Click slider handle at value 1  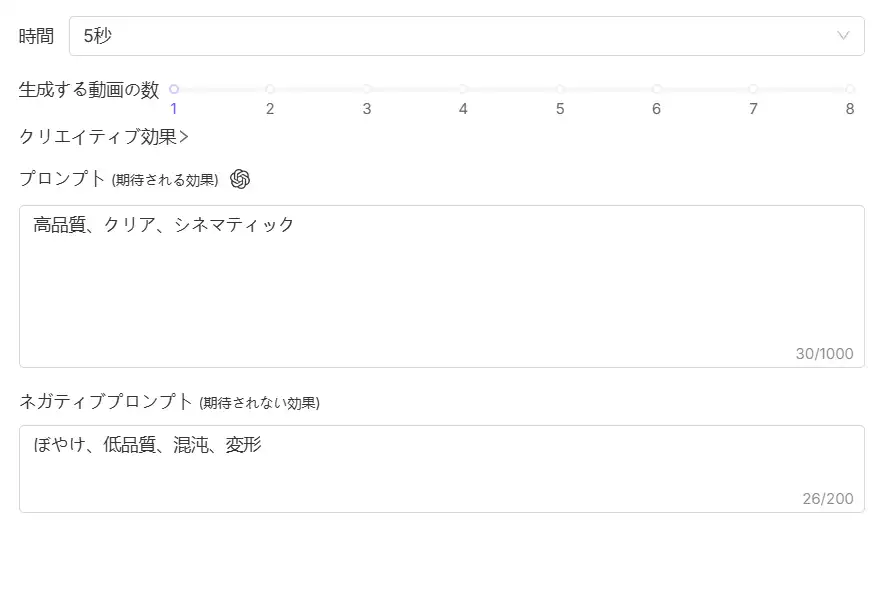[x=174, y=89]
